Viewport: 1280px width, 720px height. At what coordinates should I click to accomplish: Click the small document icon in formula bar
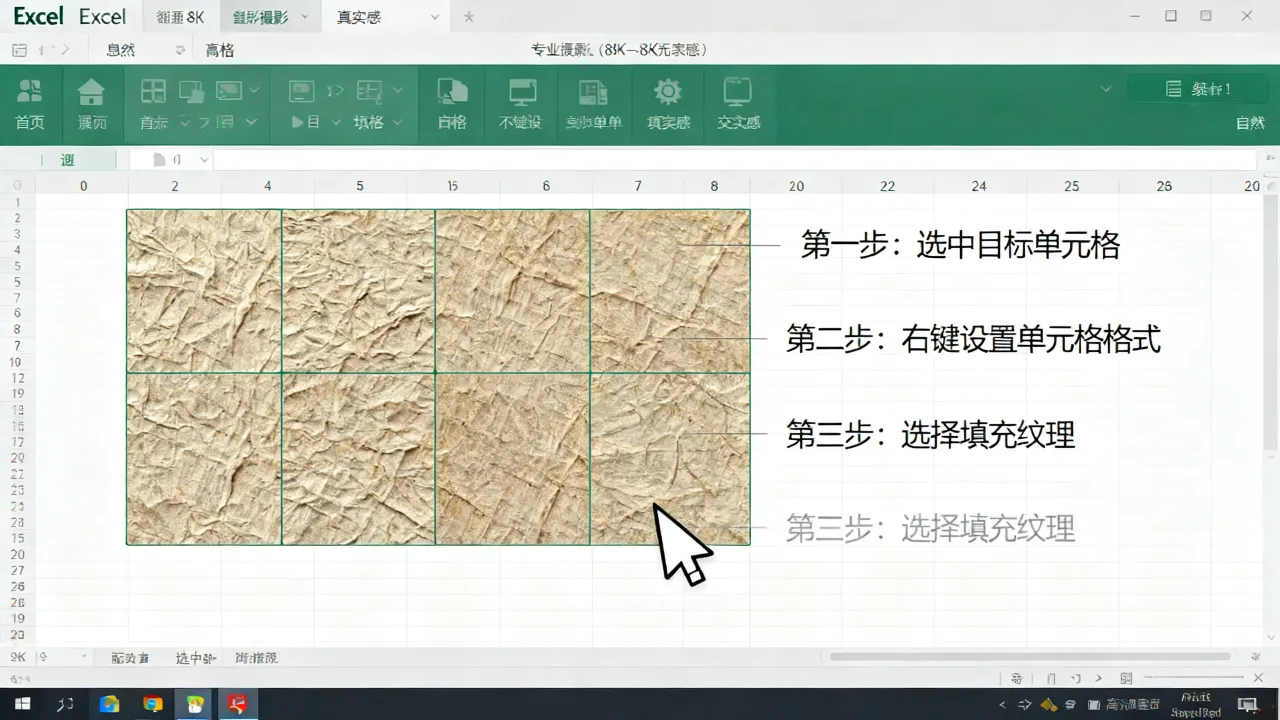point(159,160)
